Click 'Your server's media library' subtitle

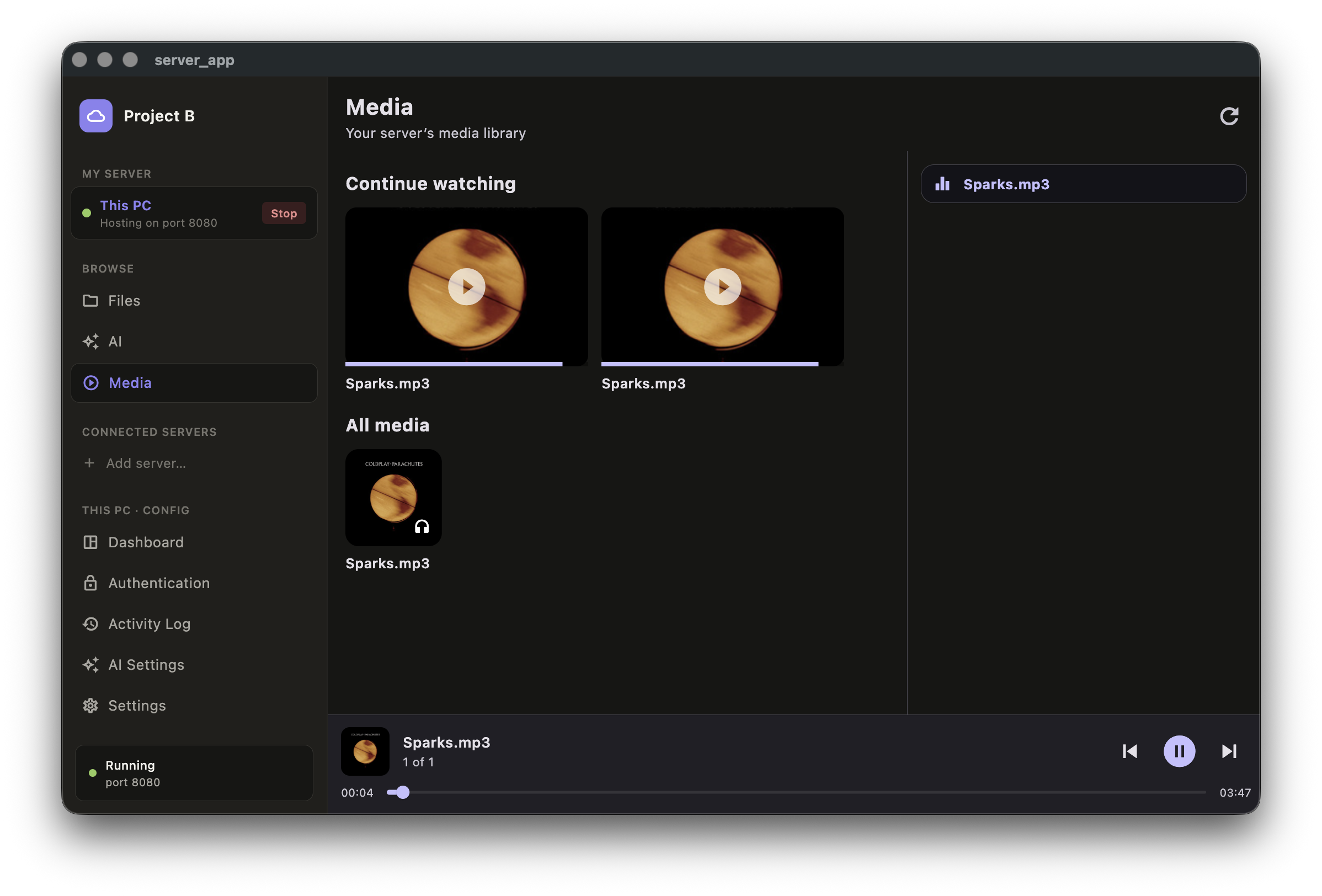tap(436, 133)
